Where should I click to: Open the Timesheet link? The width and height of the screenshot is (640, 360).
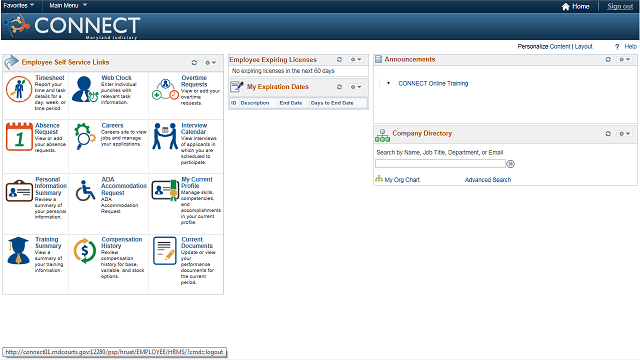click(x=49, y=78)
